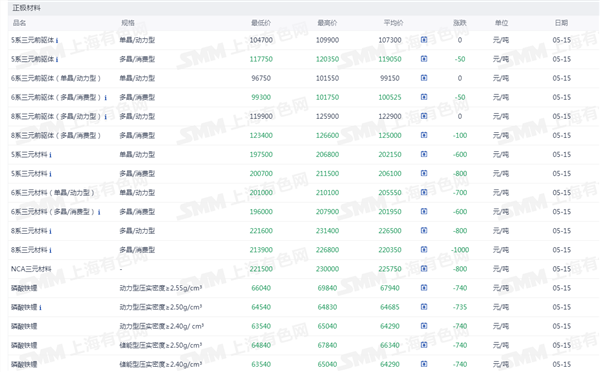Click the 最低价 column header
Screen dimensions: 600x372
pos(261,23)
